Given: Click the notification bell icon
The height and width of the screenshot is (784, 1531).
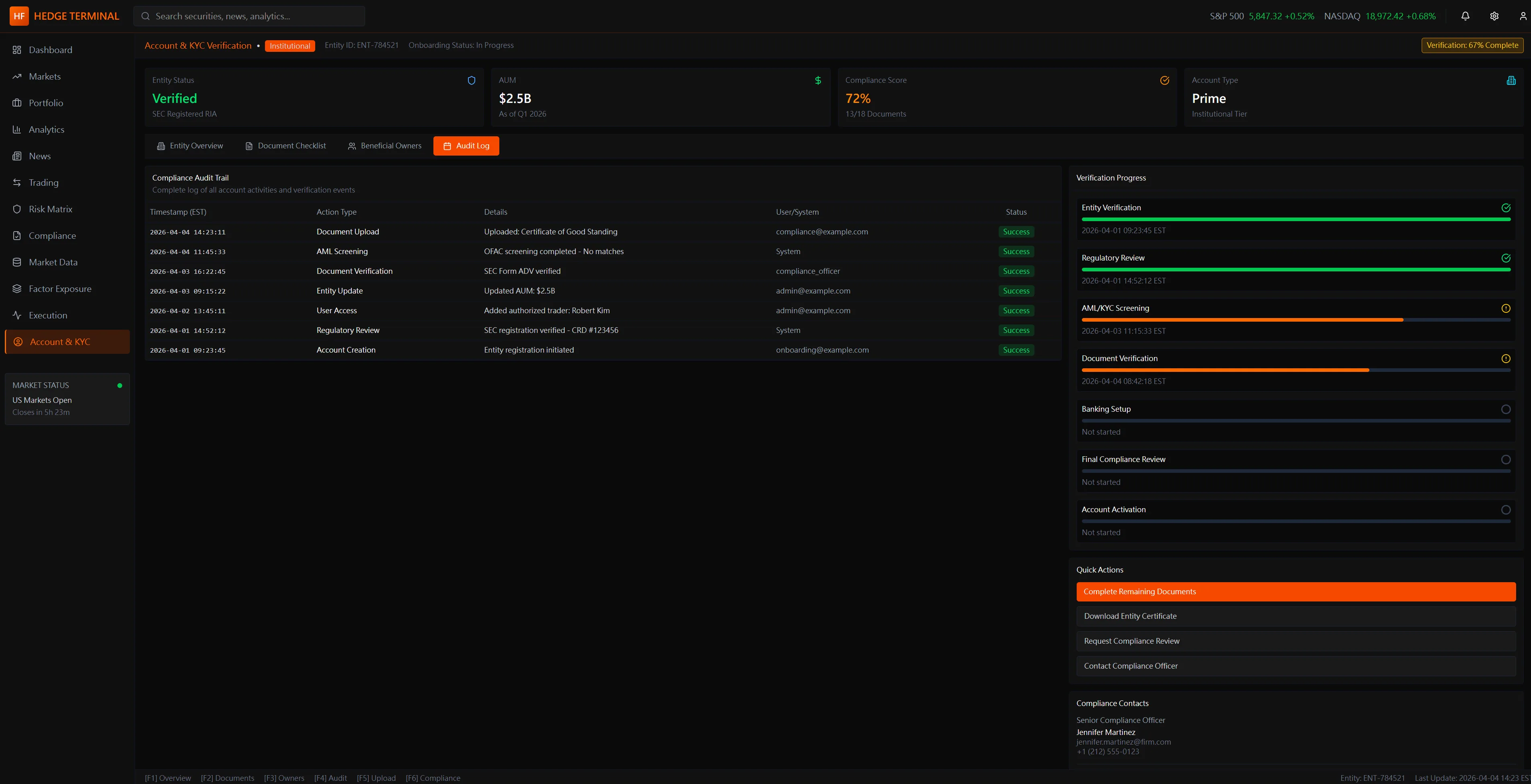Looking at the screenshot, I should pos(1465,16).
